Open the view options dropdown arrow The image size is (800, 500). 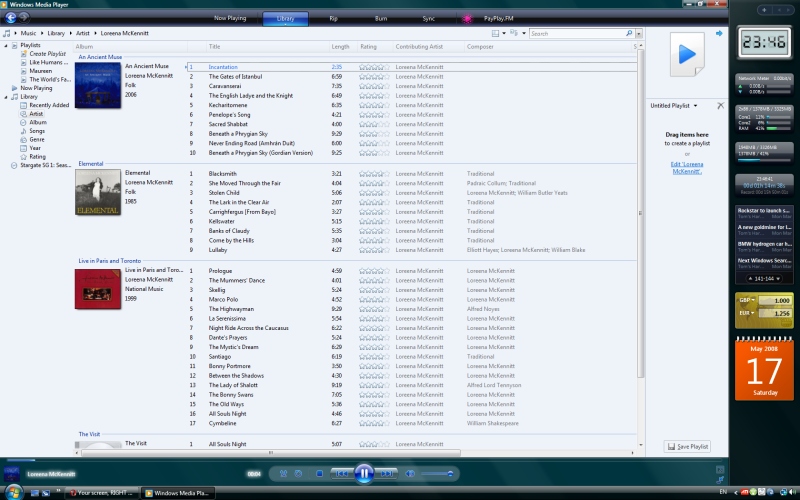(x=504, y=33)
